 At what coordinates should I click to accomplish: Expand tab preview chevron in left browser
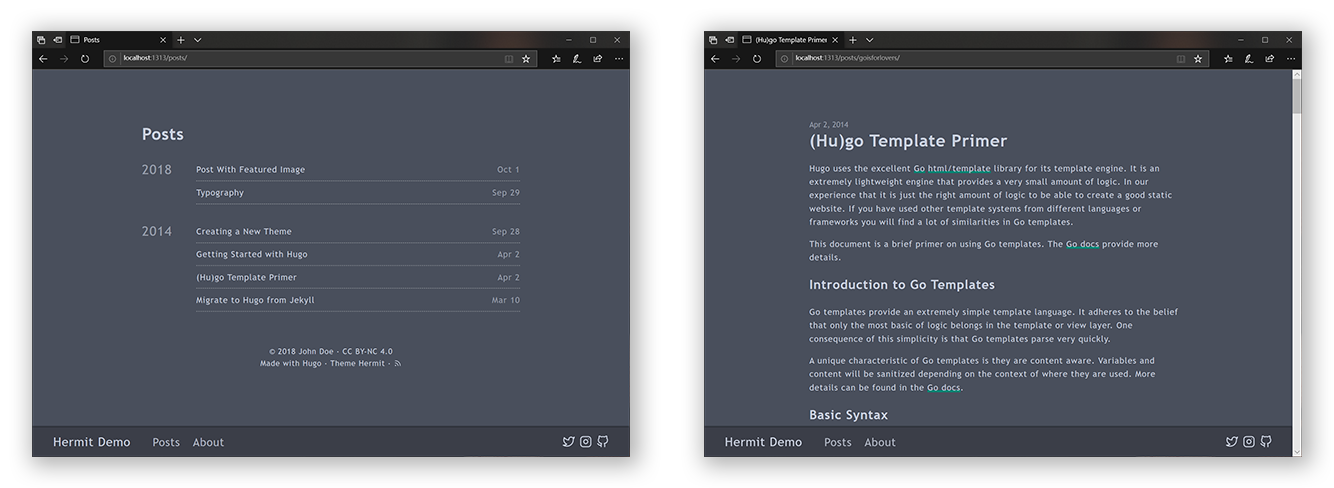tap(197, 40)
